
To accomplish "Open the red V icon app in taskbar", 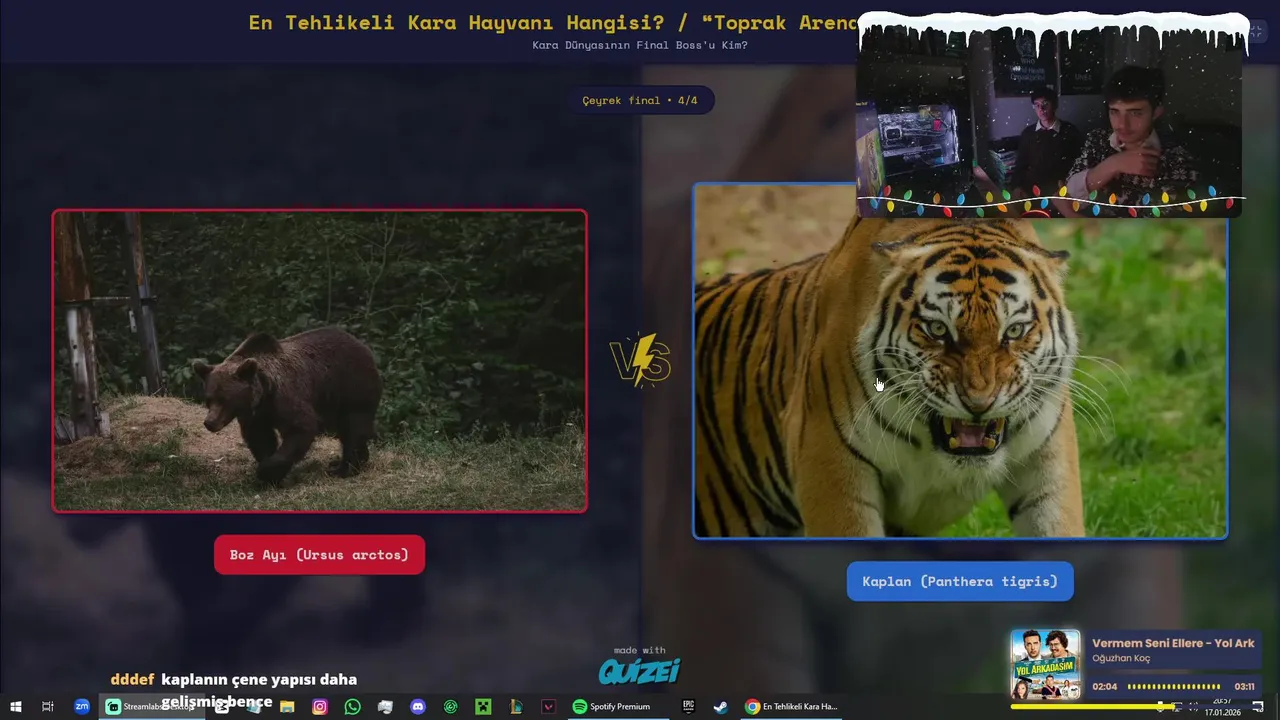I will [548, 707].
